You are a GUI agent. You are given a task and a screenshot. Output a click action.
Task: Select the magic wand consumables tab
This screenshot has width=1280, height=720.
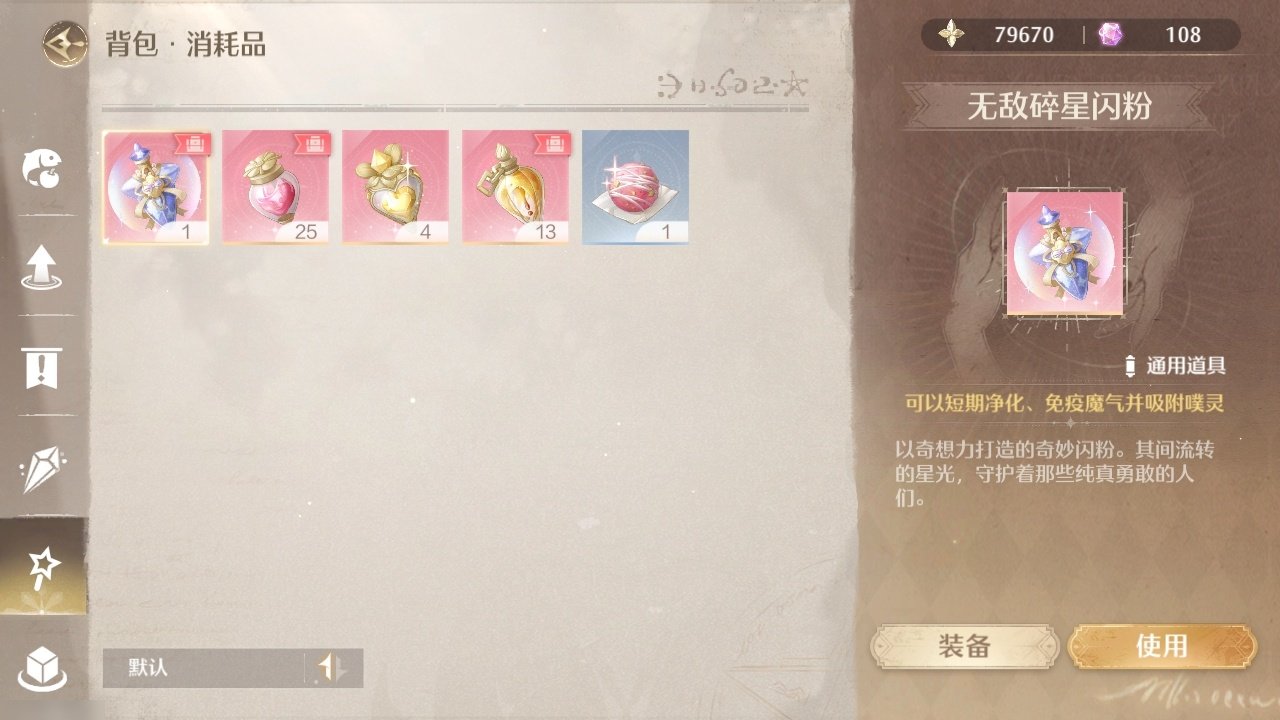click(x=43, y=567)
